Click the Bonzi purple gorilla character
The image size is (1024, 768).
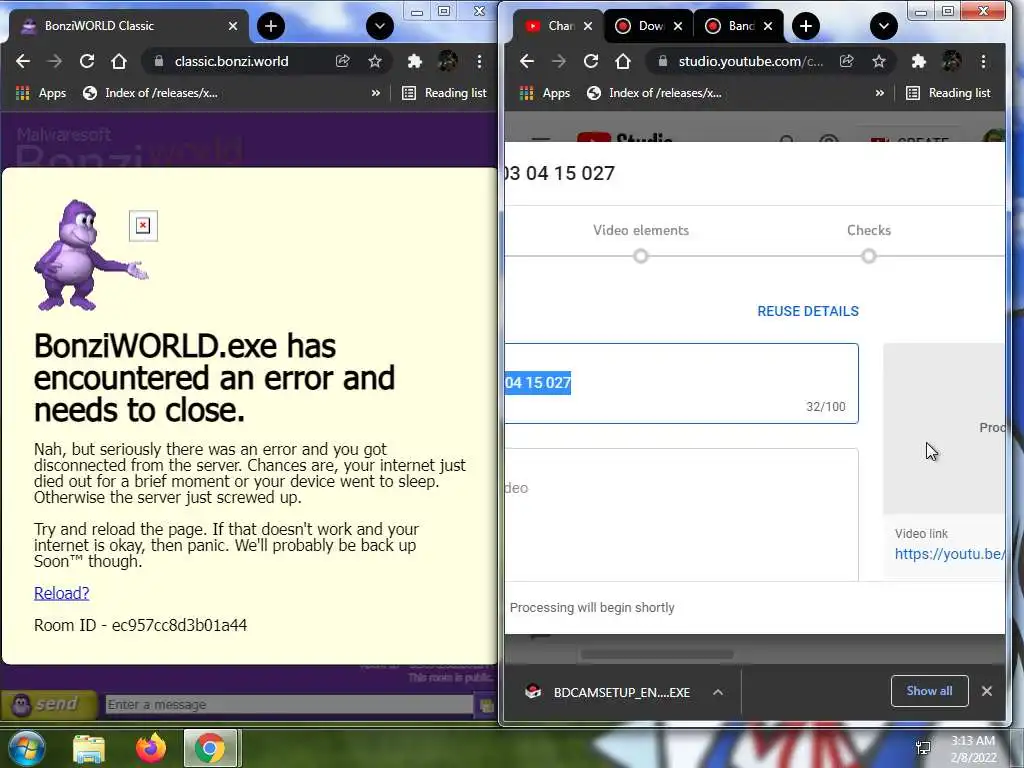(x=90, y=255)
